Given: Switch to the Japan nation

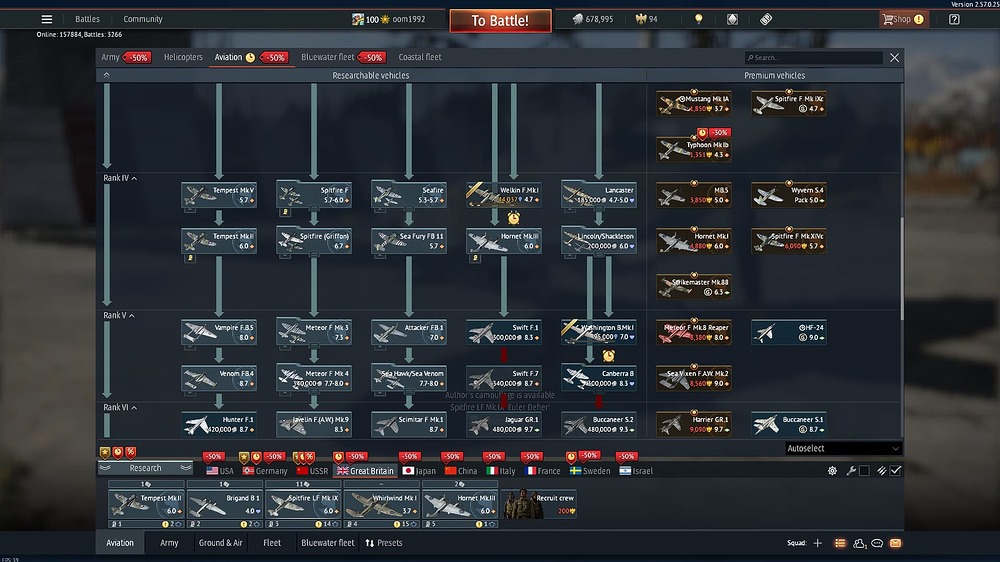Looking at the screenshot, I should point(419,471).
